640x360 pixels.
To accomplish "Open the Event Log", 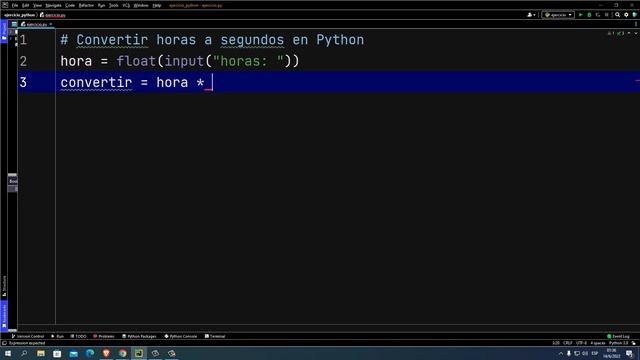I will tap(618, 336).
